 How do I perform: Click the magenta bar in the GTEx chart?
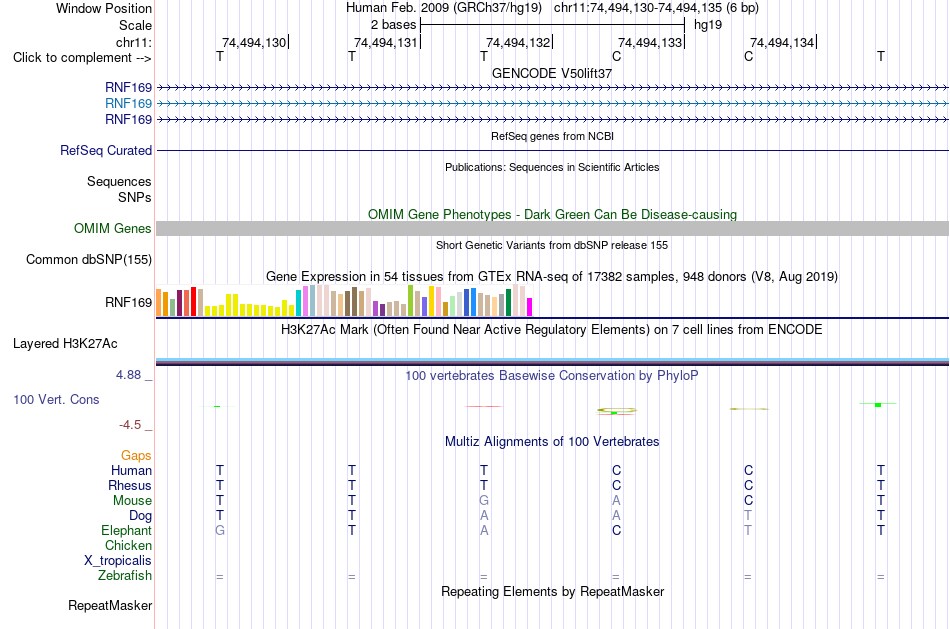530,307
